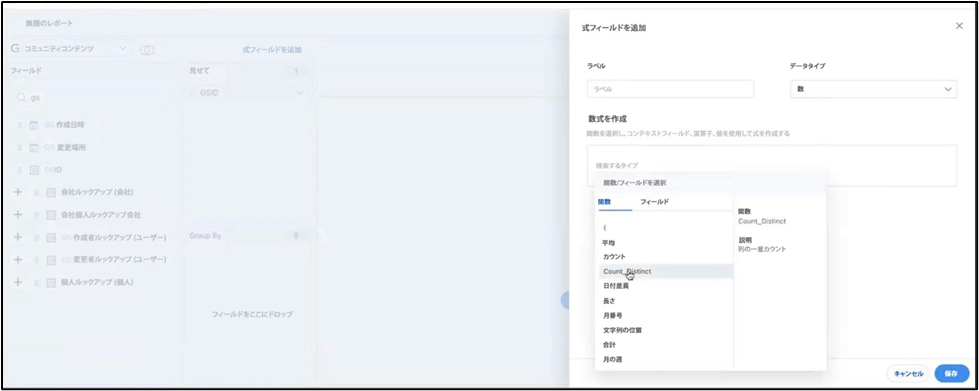The height and width of the screenshot is (391, 979).
Task: Expand 変更者ルックアップ (ユーザー) with plus
Action: pos(17,259)
